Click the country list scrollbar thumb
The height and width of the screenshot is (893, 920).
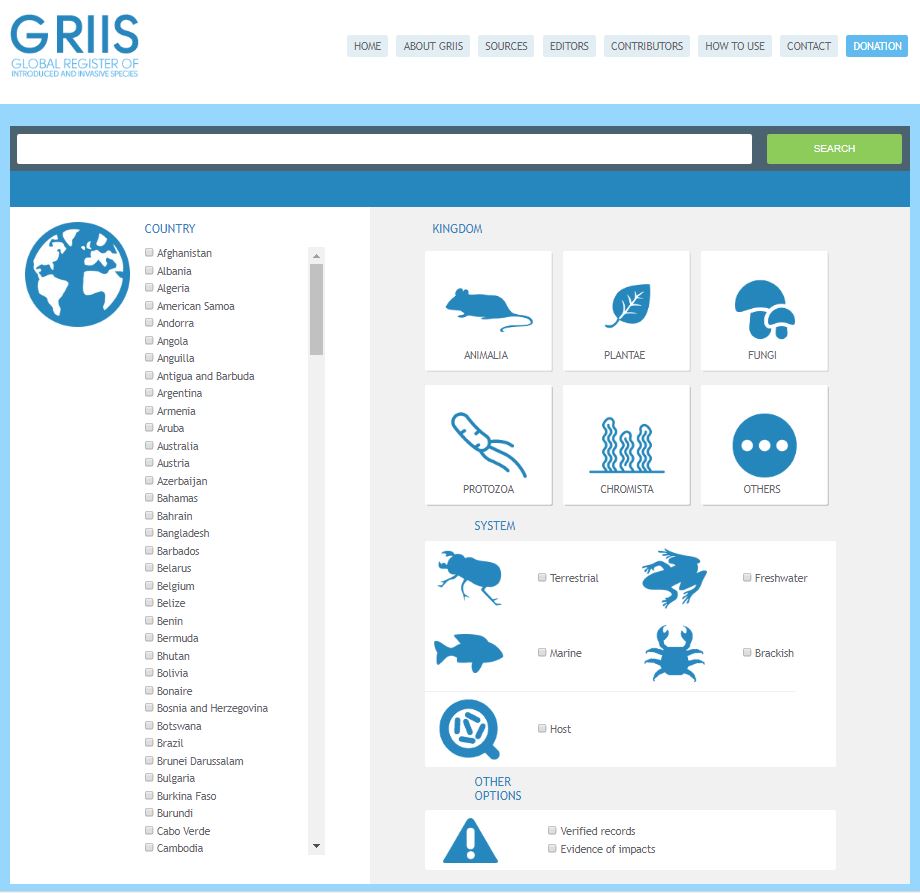(316, 308)
